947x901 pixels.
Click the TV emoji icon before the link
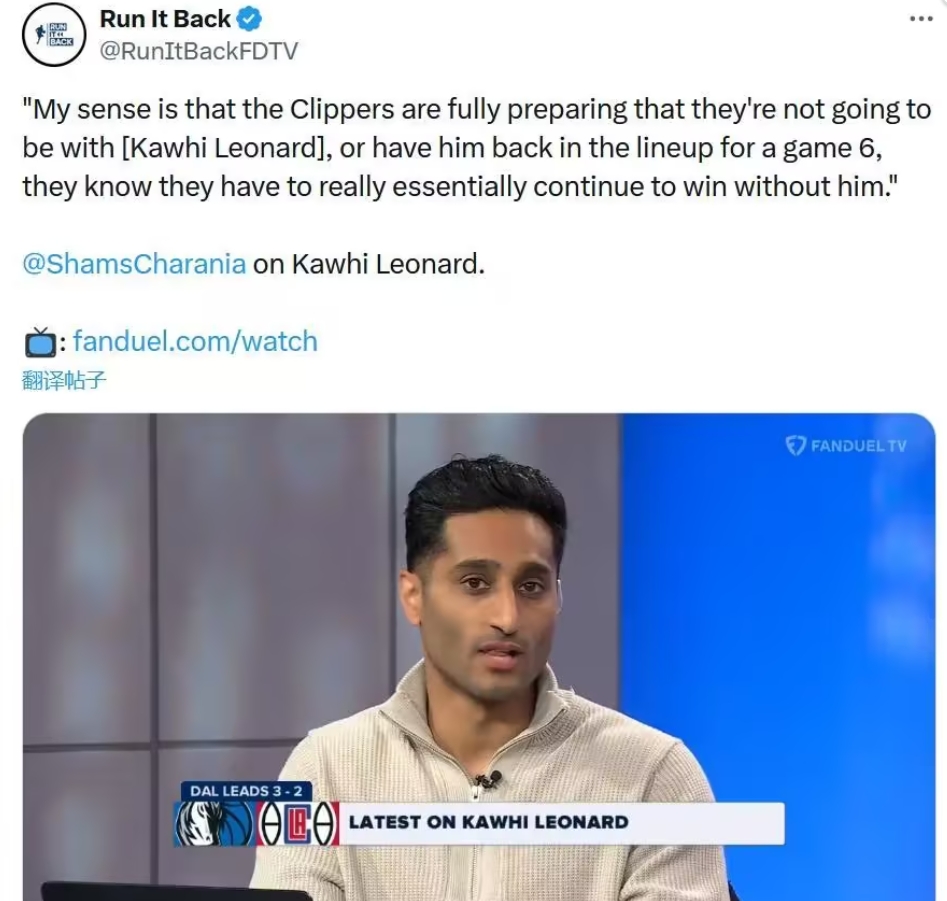tap(40, 342)
